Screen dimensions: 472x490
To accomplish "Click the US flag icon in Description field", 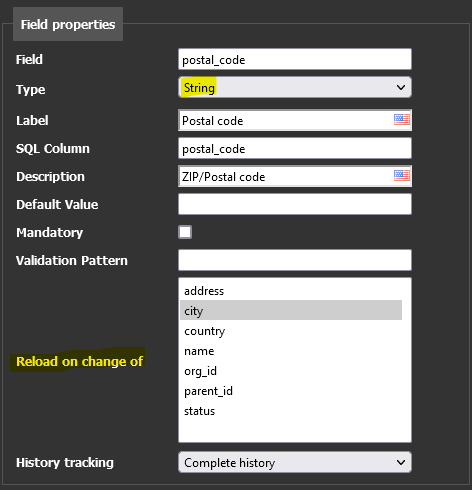I will click(x=401, y=175).
